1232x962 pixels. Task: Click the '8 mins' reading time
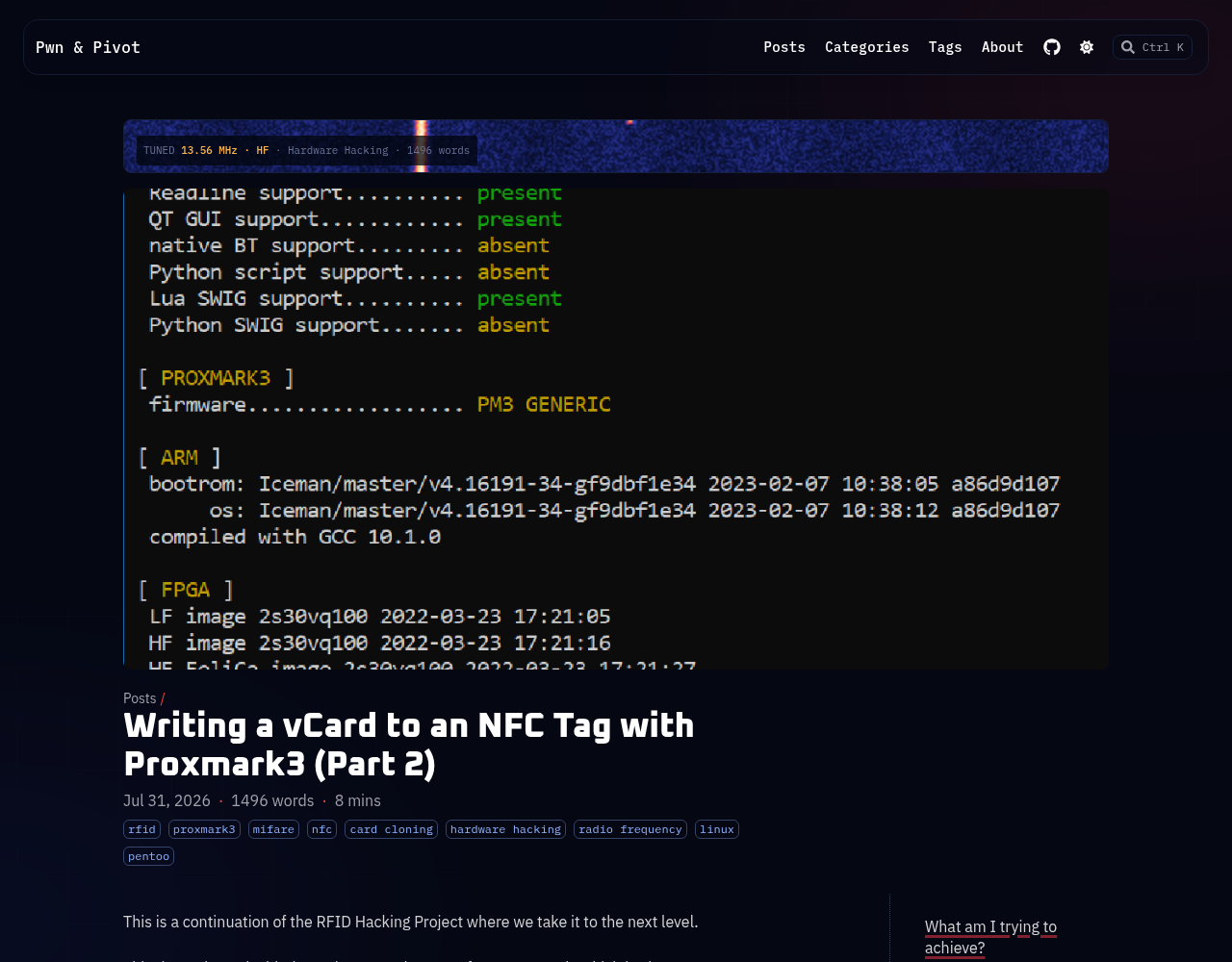pos(358,800)
